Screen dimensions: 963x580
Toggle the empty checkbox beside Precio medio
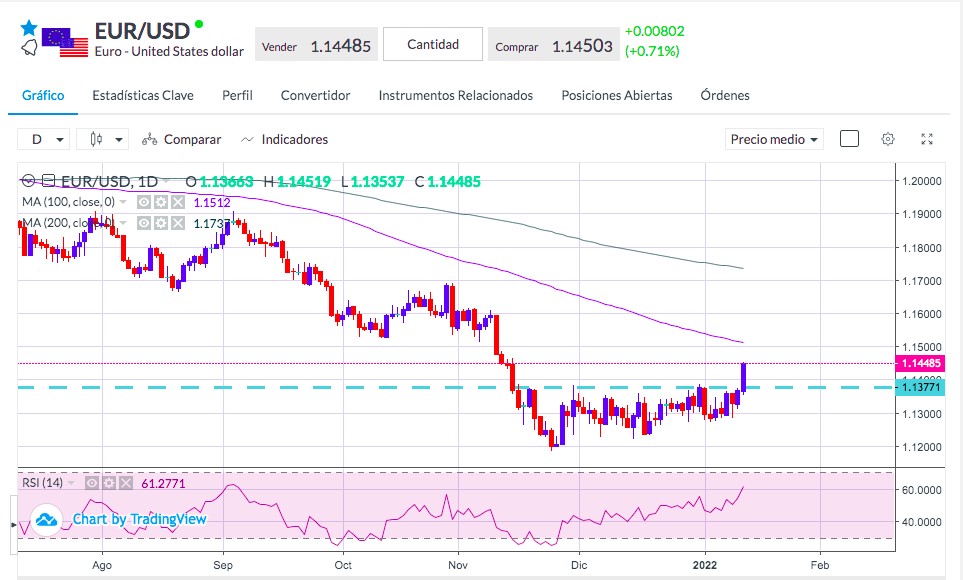[x=849, y=139]
